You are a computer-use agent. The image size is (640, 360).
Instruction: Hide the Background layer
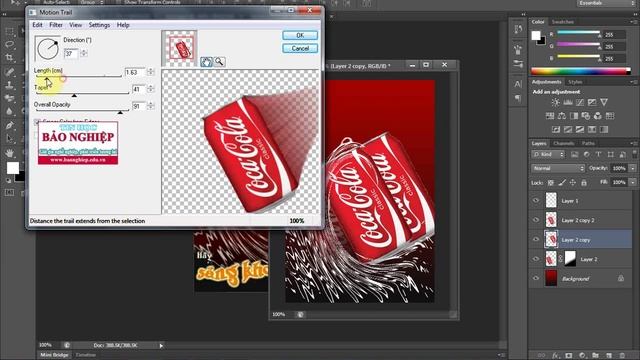point(536,278)
